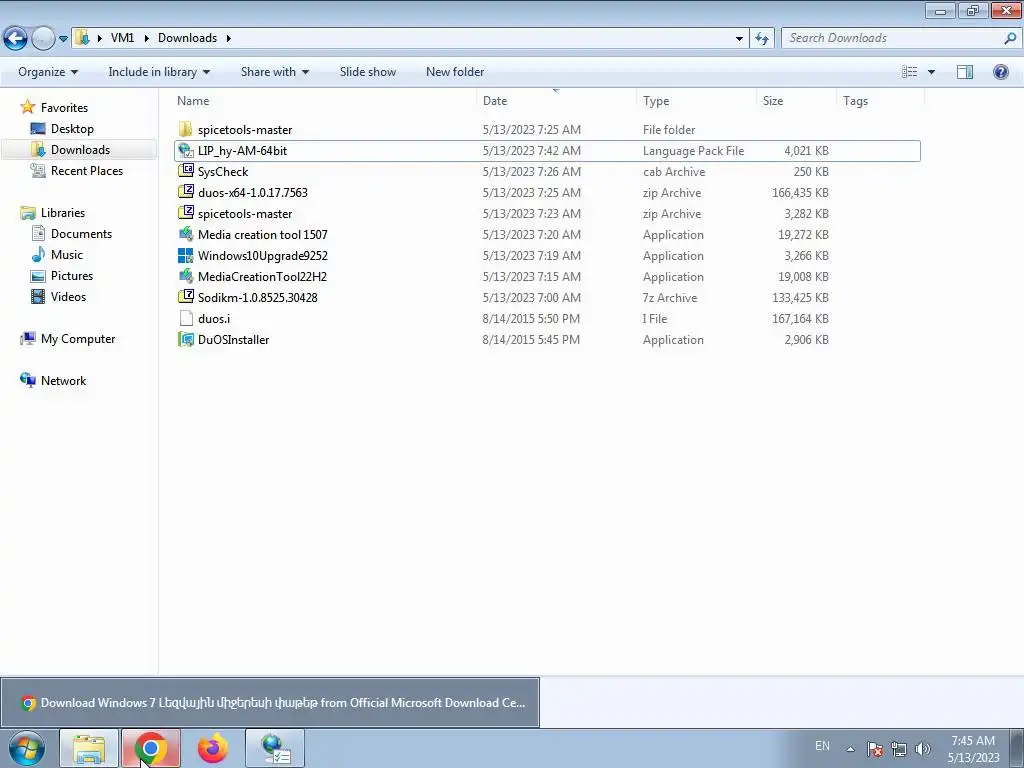
Task: Click the 8/14/2015 5:50 PM date cell
Action: click(532, 319)
